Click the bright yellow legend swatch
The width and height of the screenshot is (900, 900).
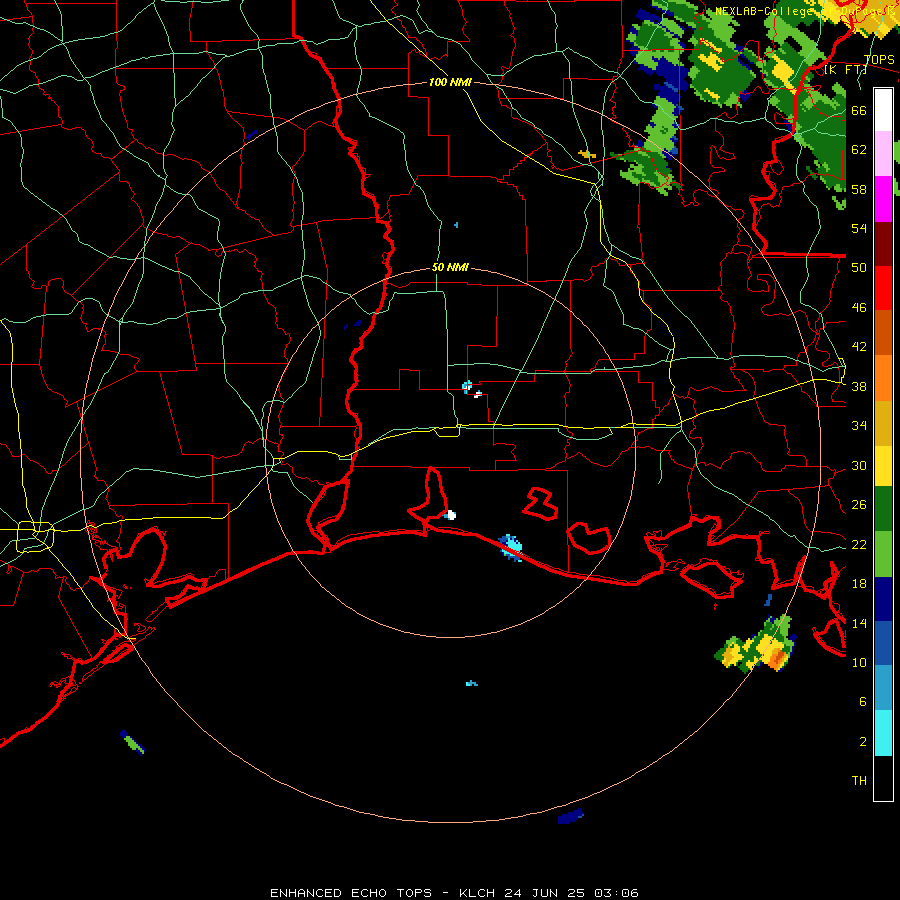pyautogui.click(x=883, y=466)
